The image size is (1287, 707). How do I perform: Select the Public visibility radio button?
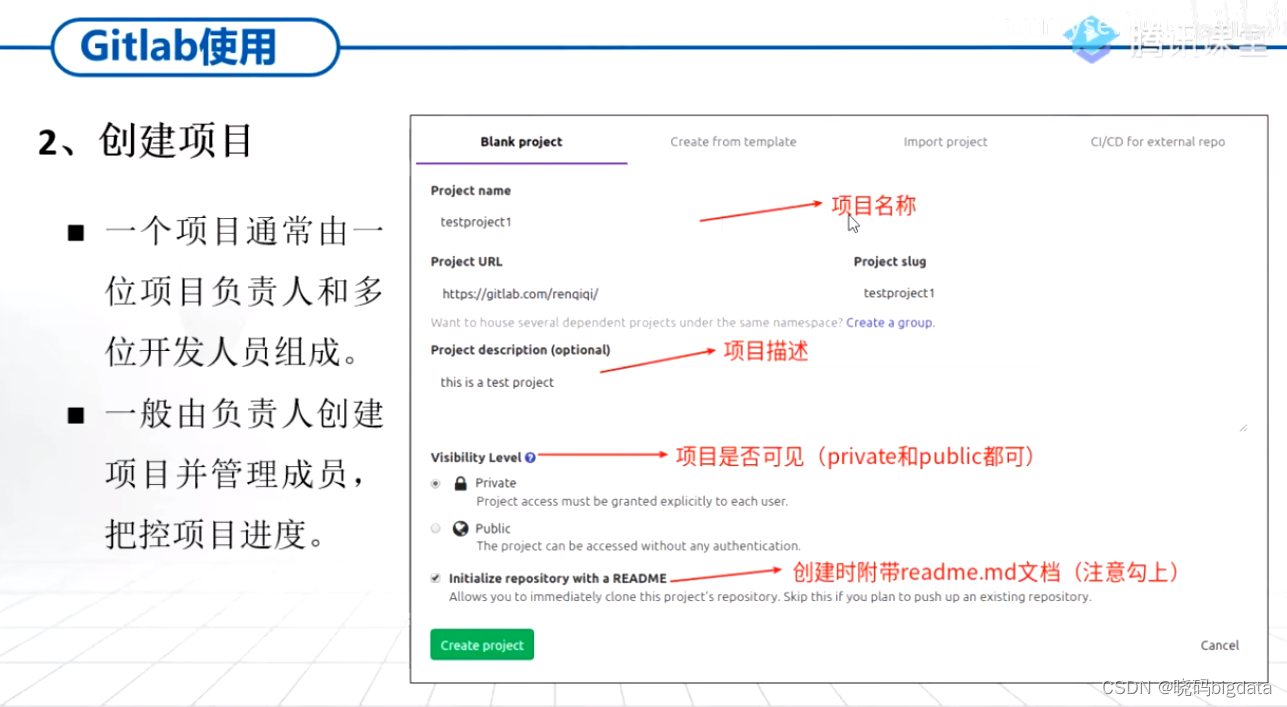point(435,528)
